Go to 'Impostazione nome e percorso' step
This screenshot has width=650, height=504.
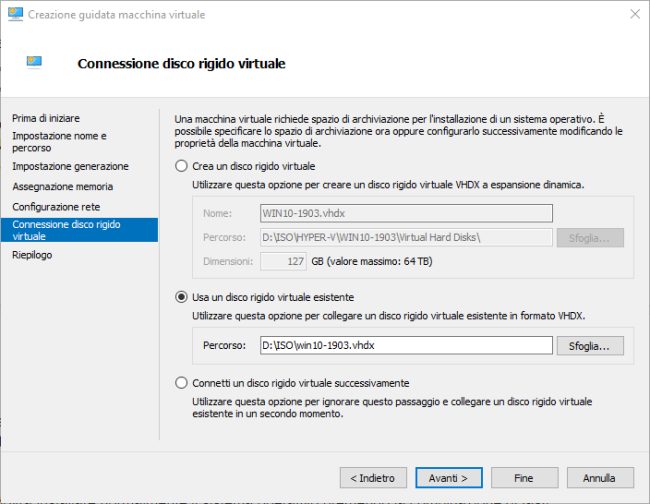59,142
